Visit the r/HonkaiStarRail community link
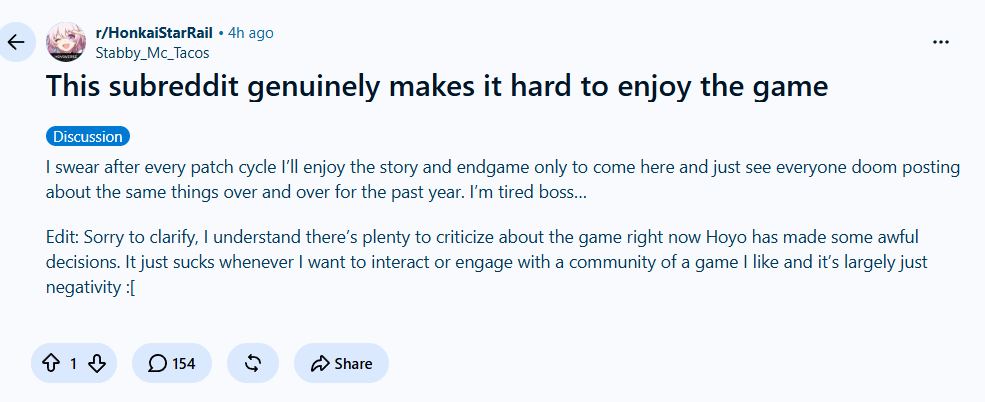985x402 pixels. coord(154,33)
